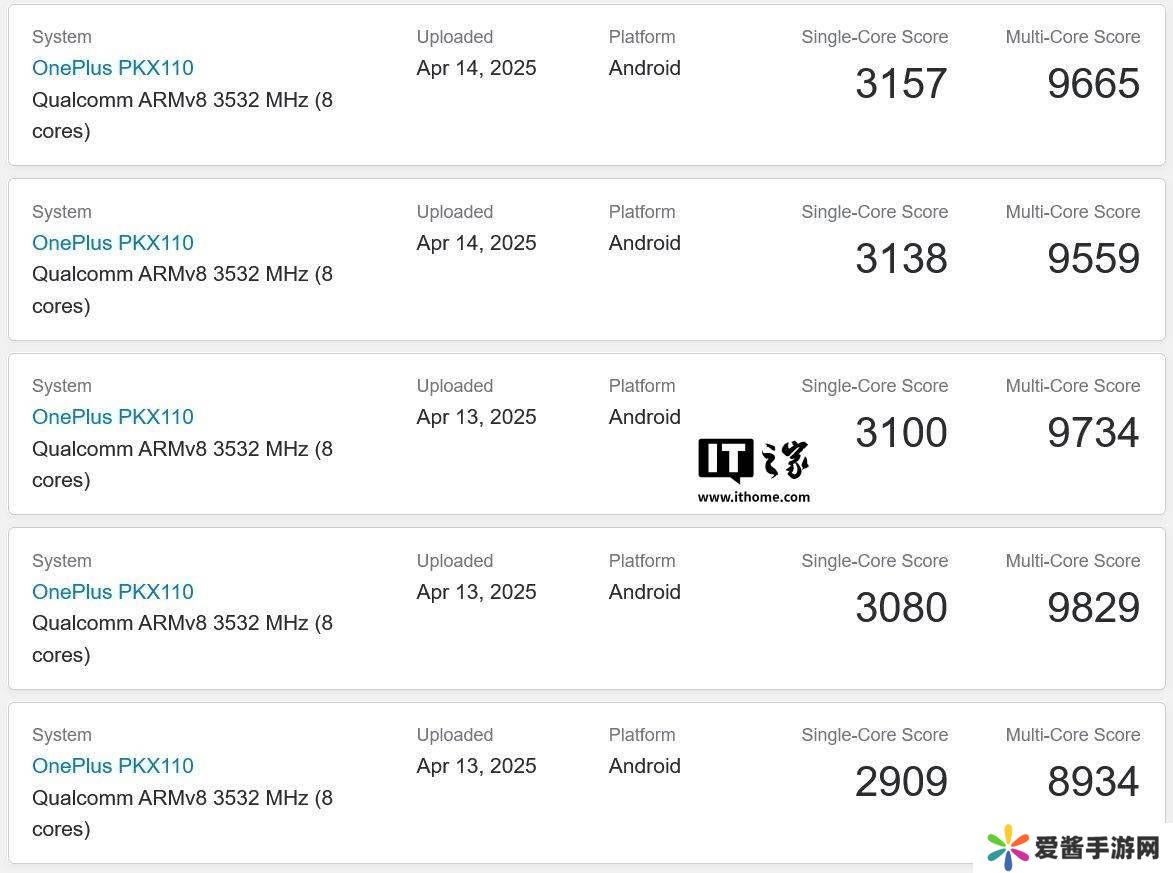This screenshot has height=873, width=1173.
Task: Open OnePlus PKX110 result scoring 3080 single-core
Action: pyautogui.click(x=113, y=592)
